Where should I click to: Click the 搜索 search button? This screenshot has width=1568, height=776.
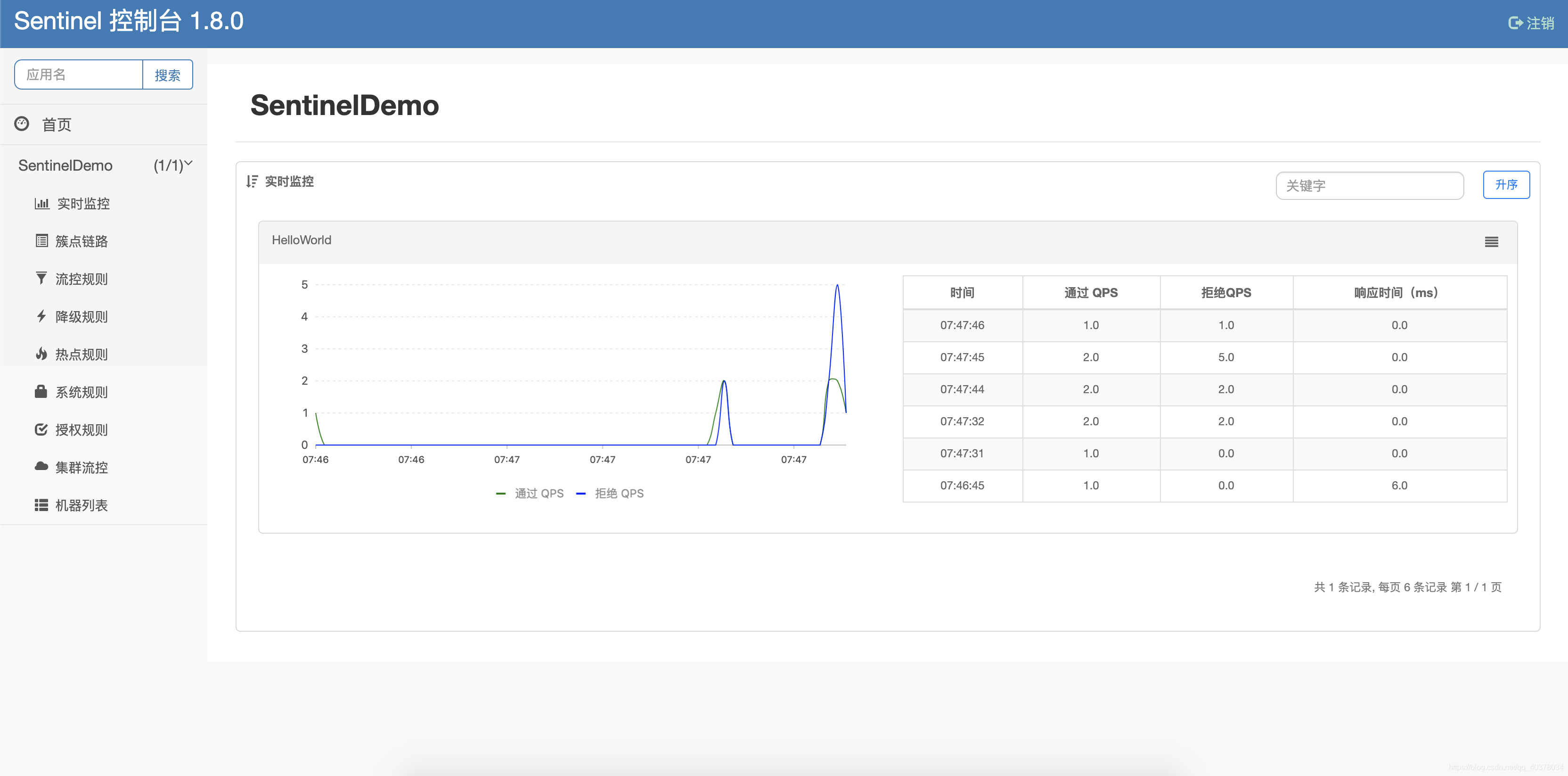(x=167, y=75)
